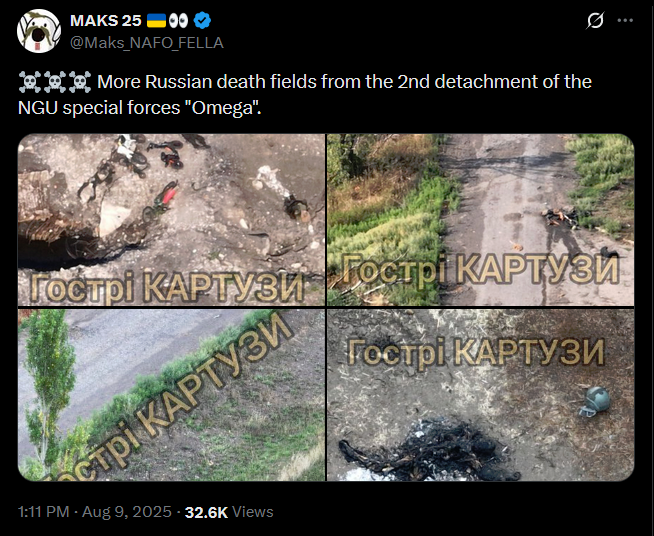Open the MAKS 25 profile avatar
The height and width of the screenshot is (536, 654).
click(39, 31)
